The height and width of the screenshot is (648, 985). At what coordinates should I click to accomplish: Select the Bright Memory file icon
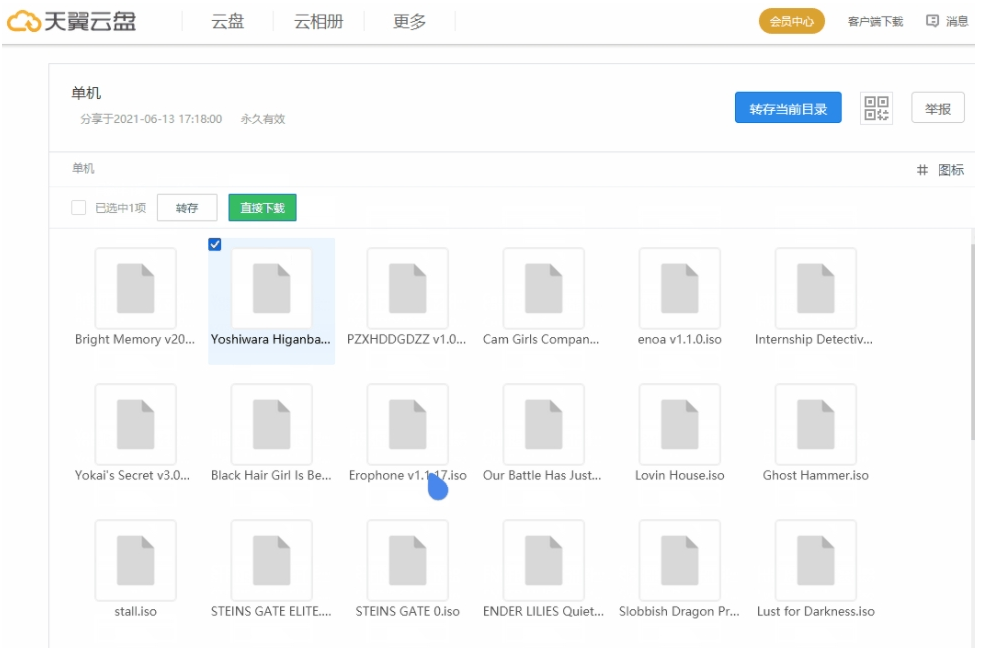pos(135,289)
